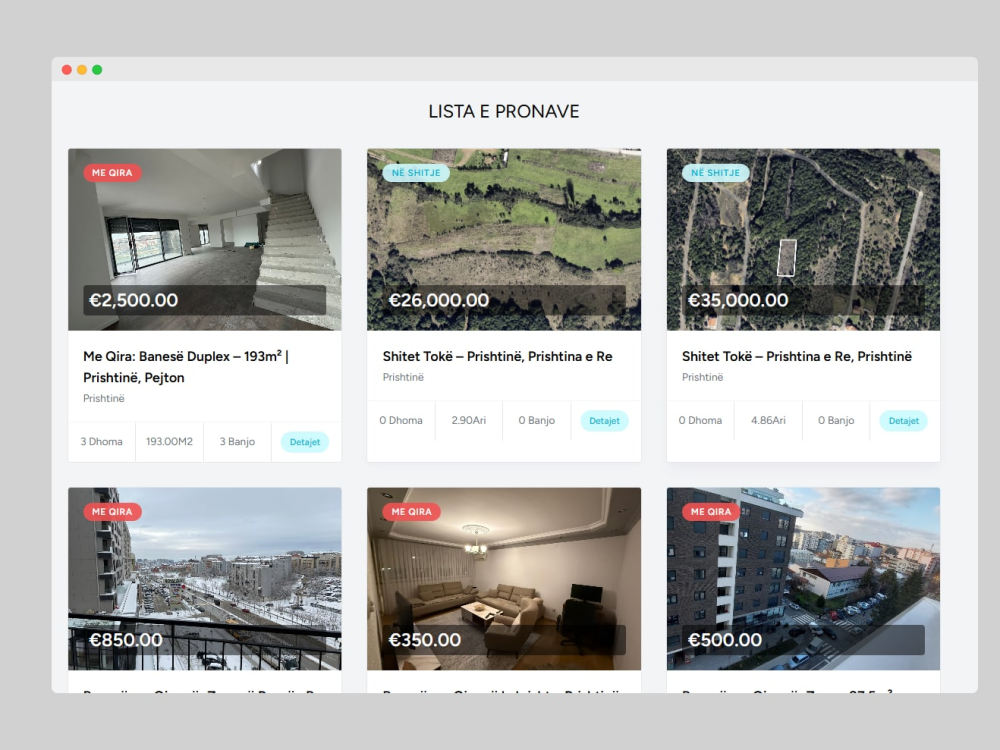Click ME QIRA badge on €500.00 listing
Viewport: 1000px width, 750px height.
tap(711, 511)
